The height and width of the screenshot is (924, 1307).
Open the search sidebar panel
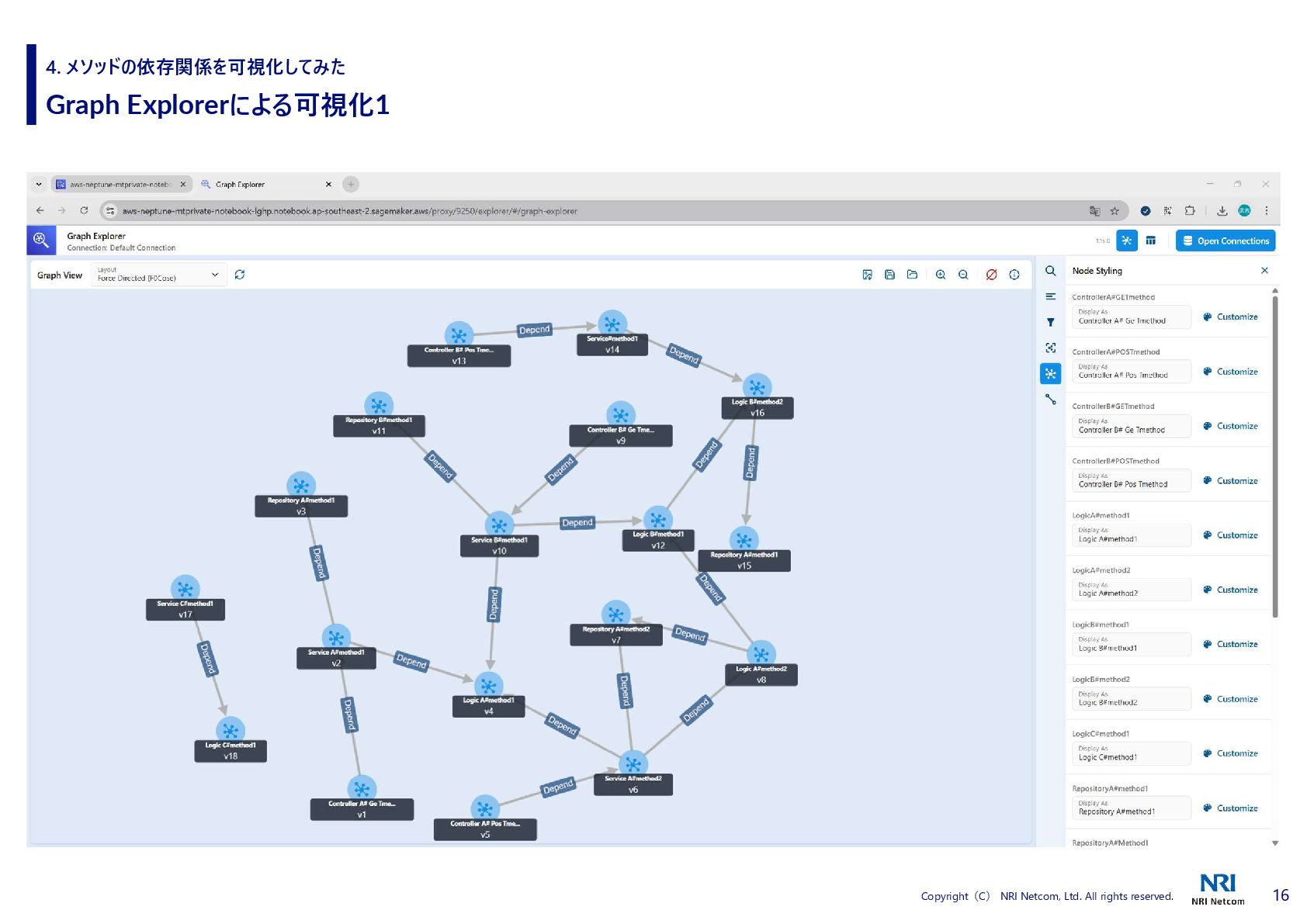click(1050, 271)
